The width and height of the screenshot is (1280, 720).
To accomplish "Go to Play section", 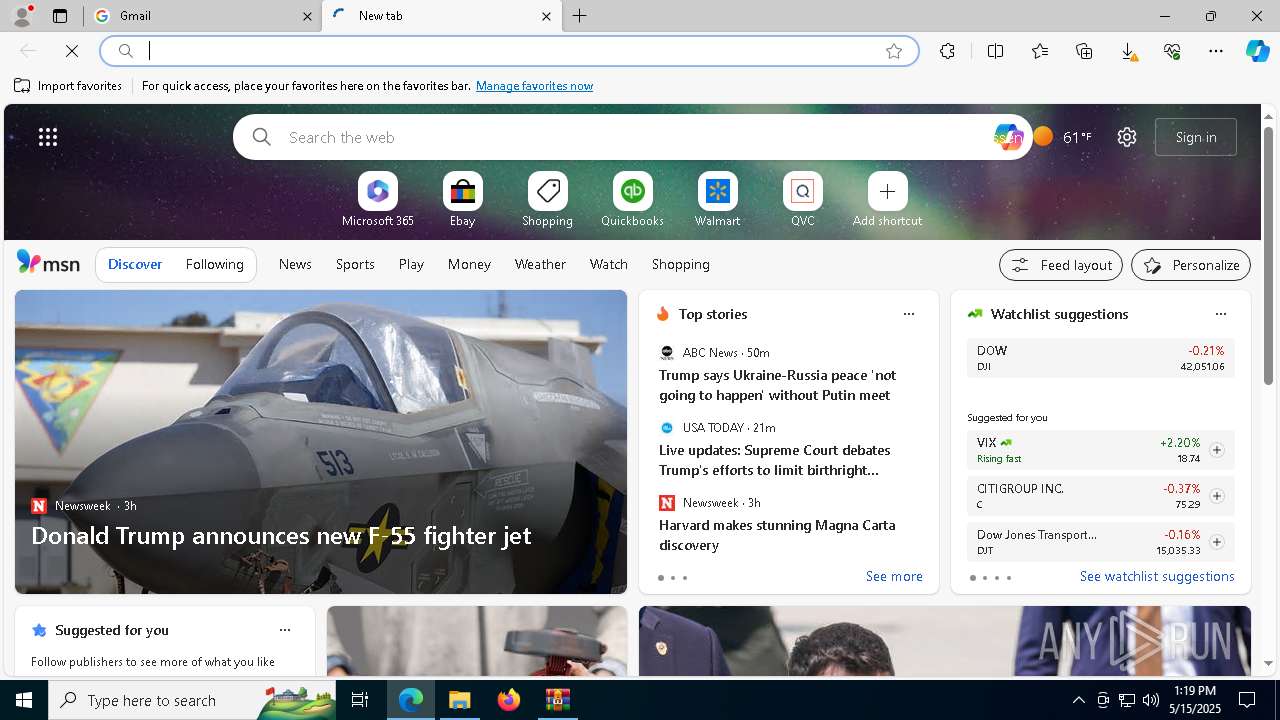I will (x=411, y=264).
